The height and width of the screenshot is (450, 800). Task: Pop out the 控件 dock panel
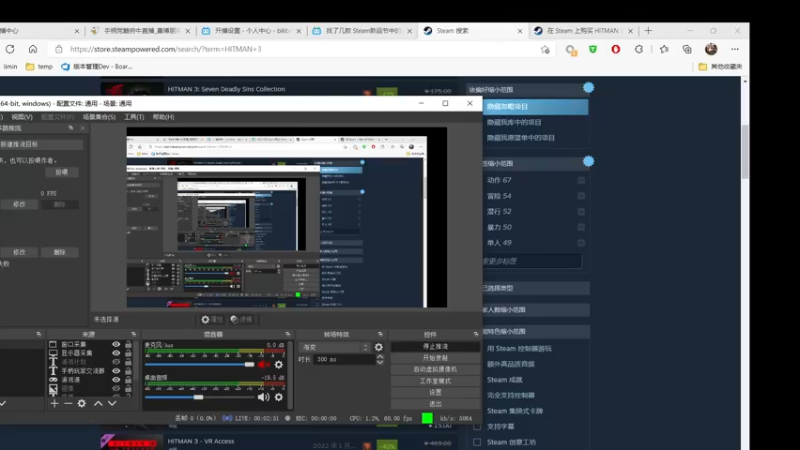pyautogui.click(x=476, y=334)
